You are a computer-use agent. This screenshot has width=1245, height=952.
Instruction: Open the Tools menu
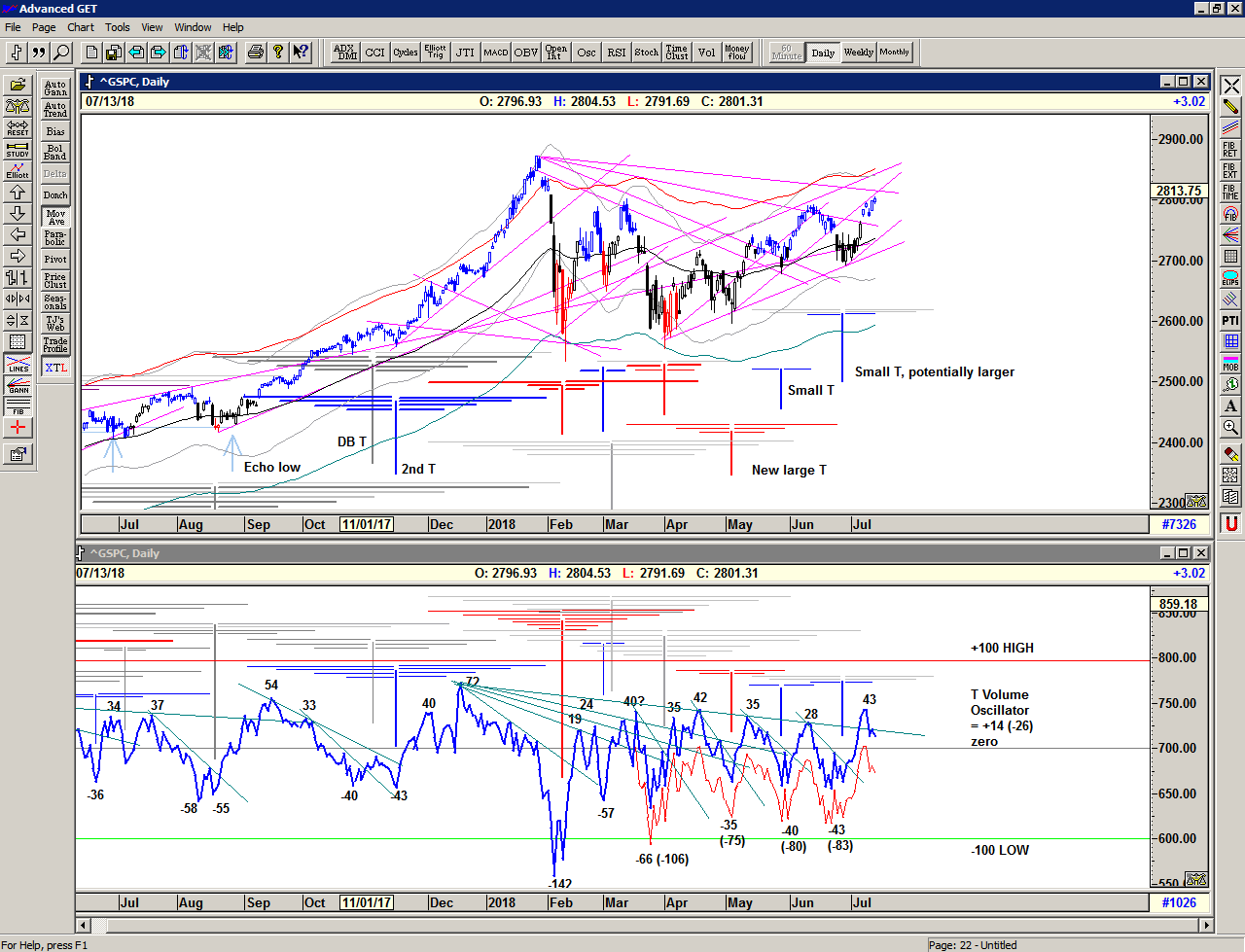click(117, 27)
